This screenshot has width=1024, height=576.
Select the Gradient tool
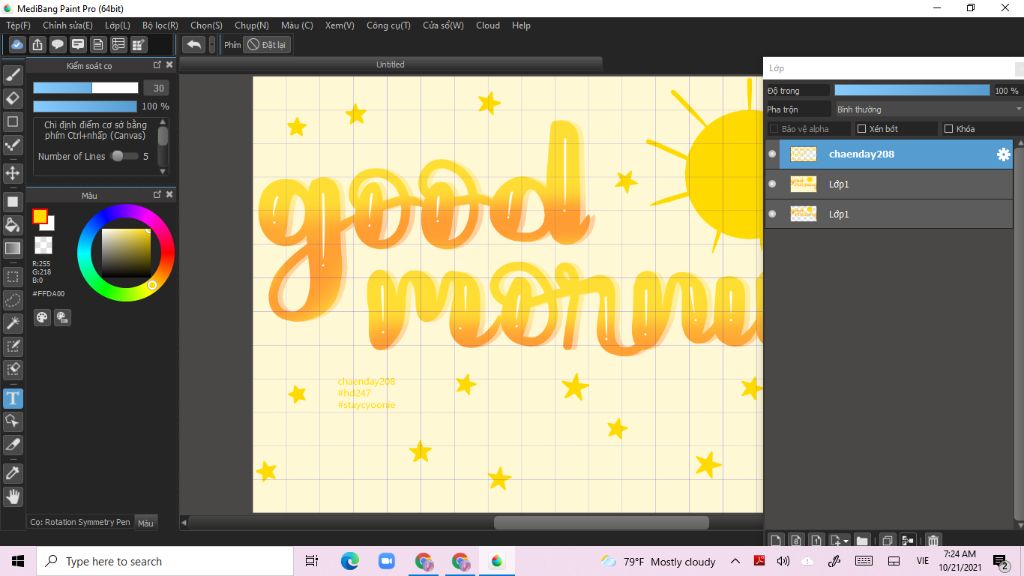pyautogui.click(x=12, y=248)
